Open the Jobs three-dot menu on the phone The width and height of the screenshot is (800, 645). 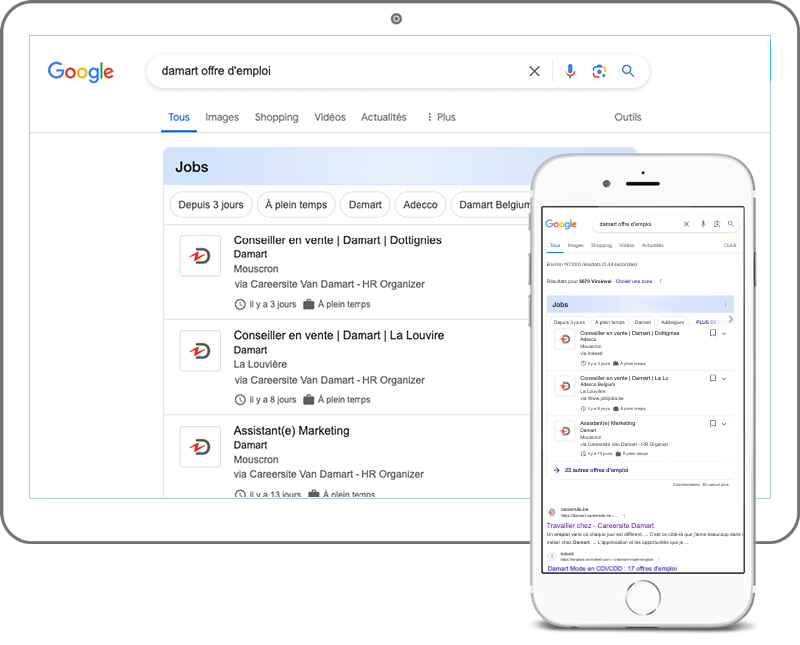pos(725,304)
